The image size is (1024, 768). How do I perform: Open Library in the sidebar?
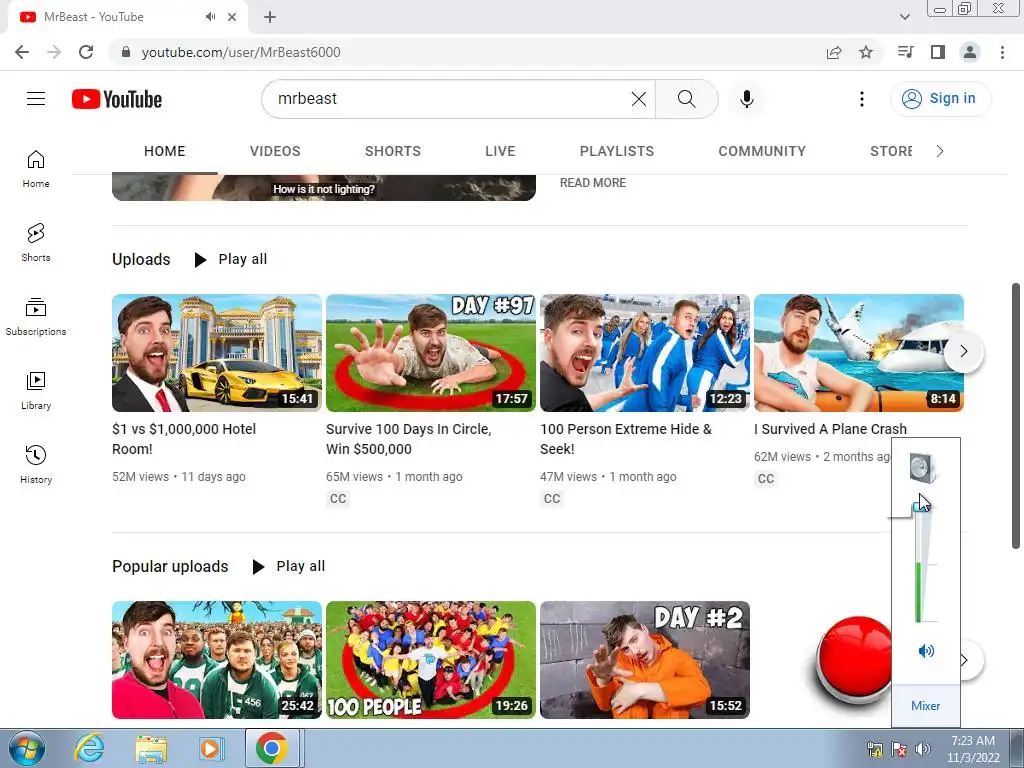[x=36, y=391]
